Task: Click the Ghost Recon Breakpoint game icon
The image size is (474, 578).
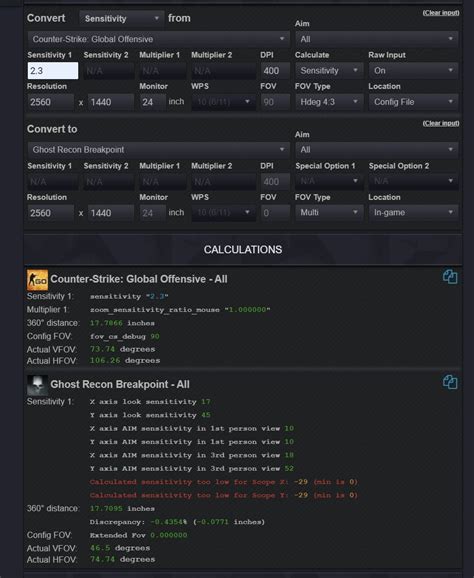Action: click(x=37, y=385)
